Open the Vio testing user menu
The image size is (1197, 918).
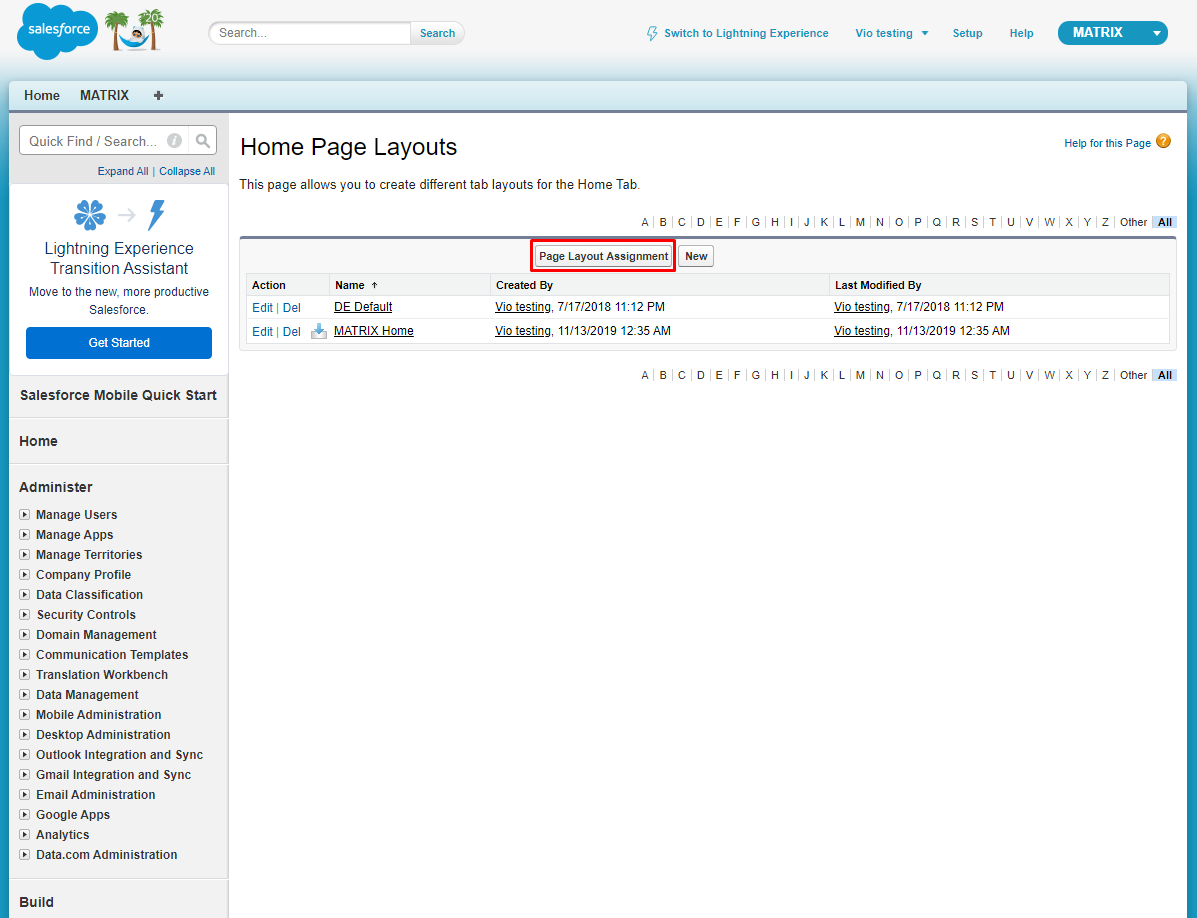tap(891, 34)
